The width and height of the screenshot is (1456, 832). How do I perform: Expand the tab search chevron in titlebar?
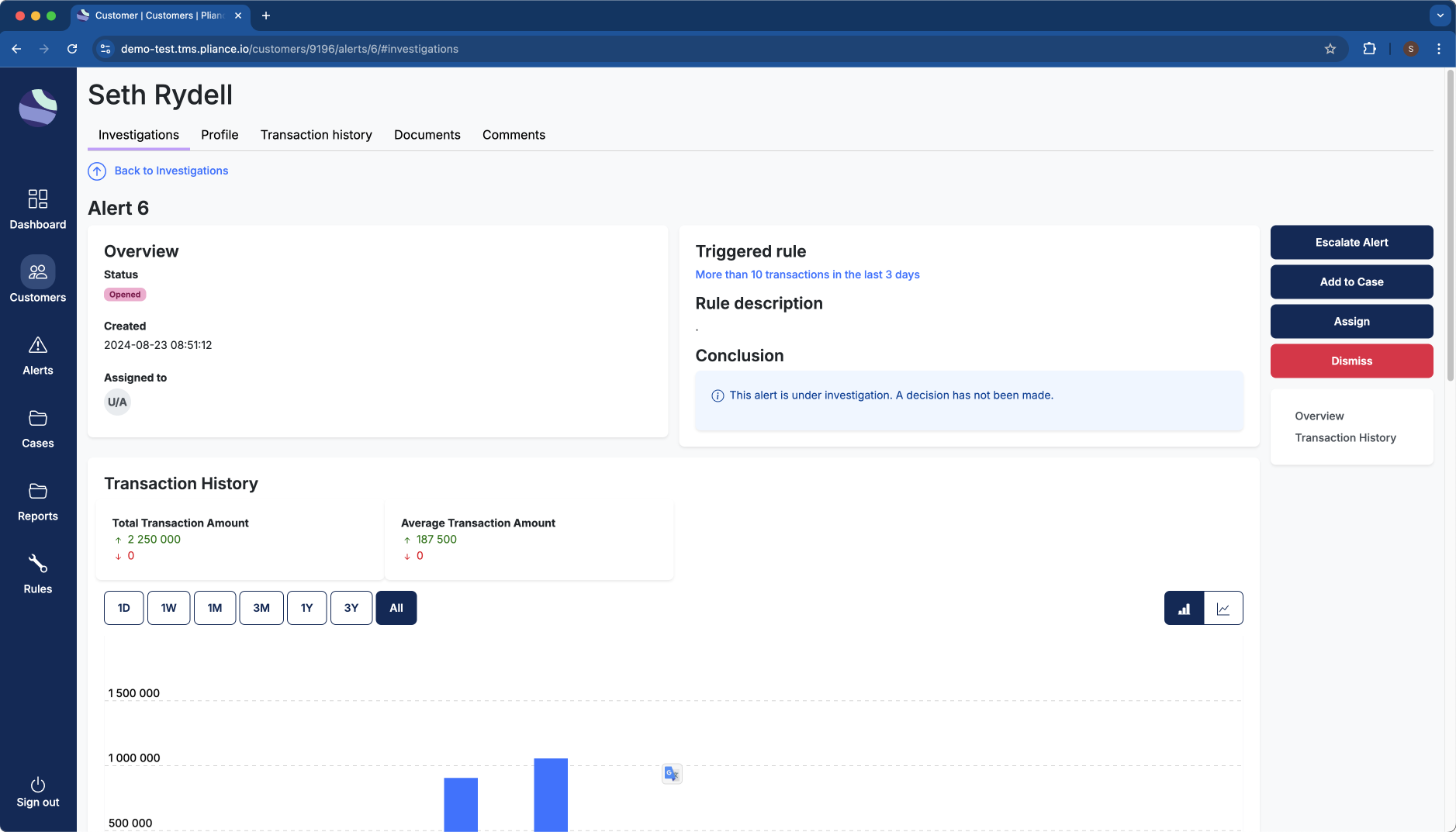(1439, 16)
